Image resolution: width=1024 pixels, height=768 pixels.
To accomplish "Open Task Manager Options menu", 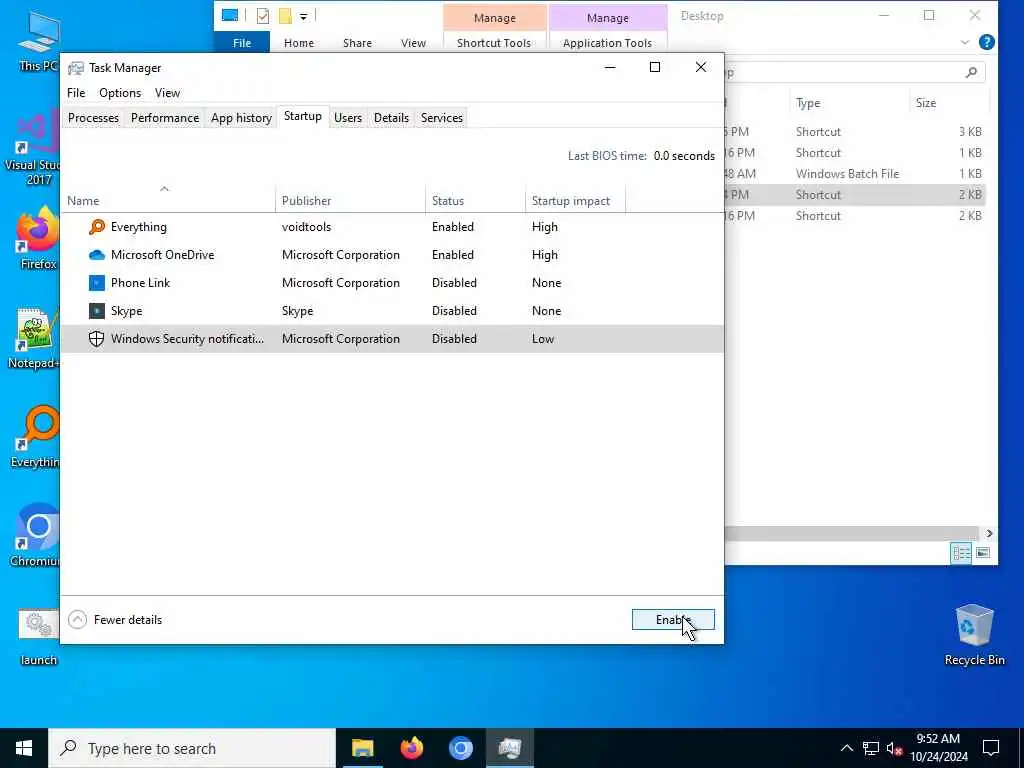I will click(120, 93).
